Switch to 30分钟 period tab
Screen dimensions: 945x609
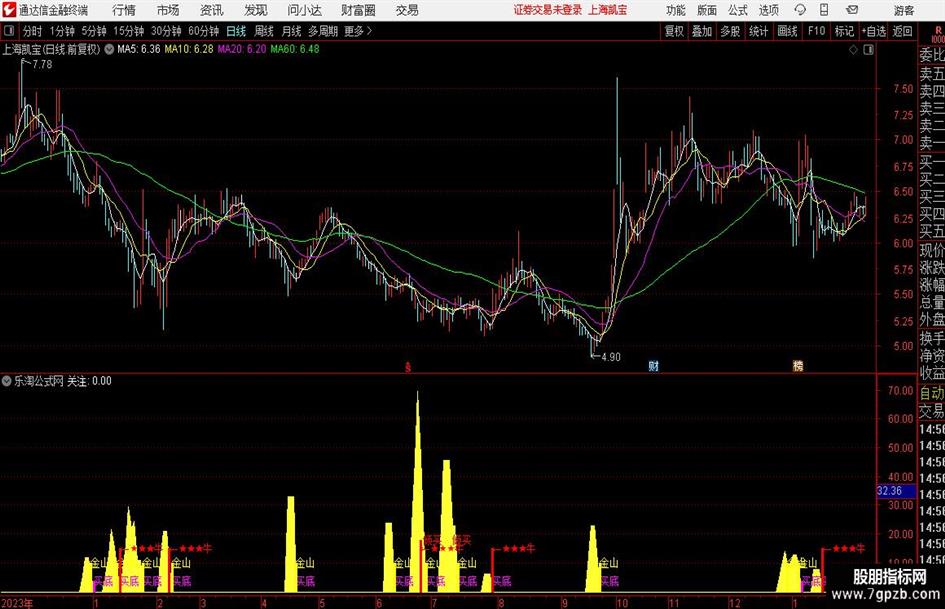pos(166,31)
